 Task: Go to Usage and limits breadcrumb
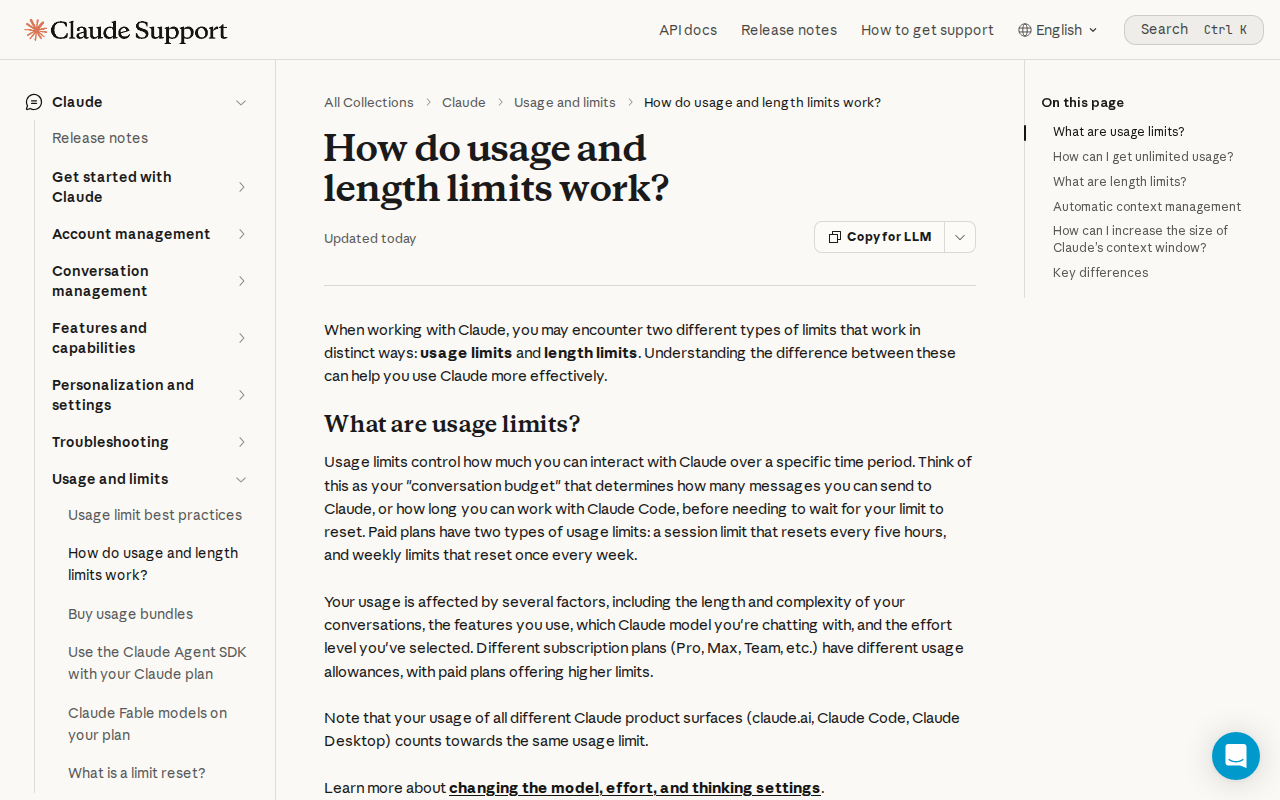coord(565,102)
